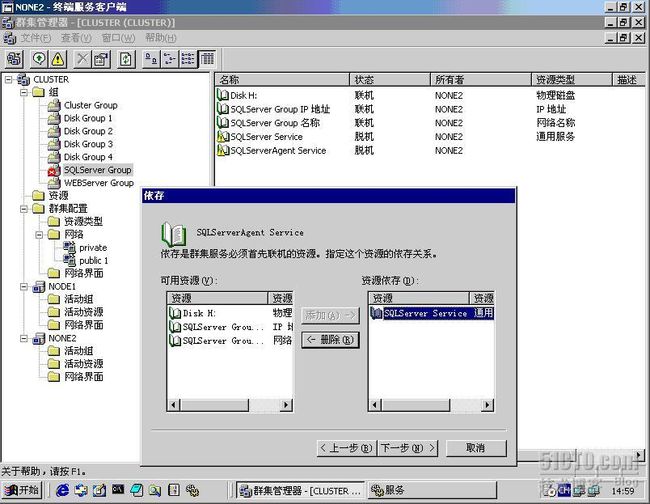Open the 窗口(W) menu
This screenshot has width=650, height=504.
(119, 38)
